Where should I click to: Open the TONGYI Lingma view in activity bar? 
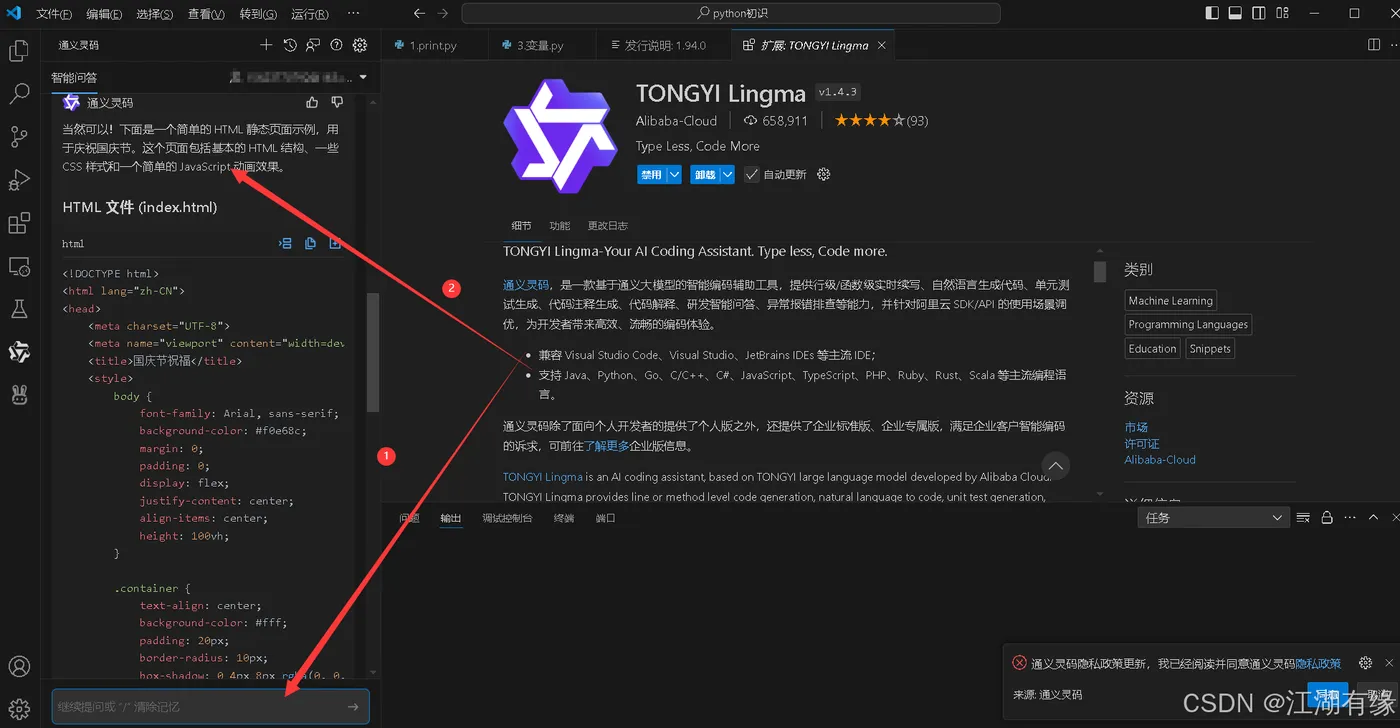[19, 352]
